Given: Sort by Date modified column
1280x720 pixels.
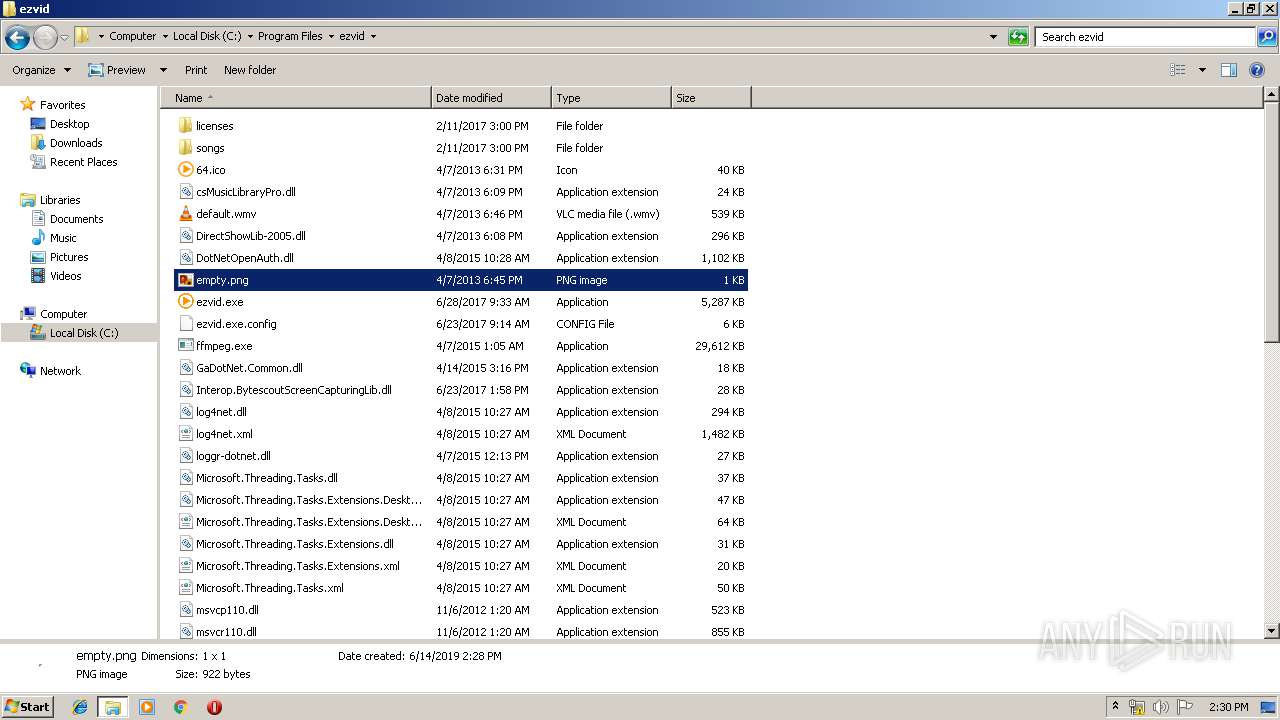Looking at the screenshot, I should 491,98.
